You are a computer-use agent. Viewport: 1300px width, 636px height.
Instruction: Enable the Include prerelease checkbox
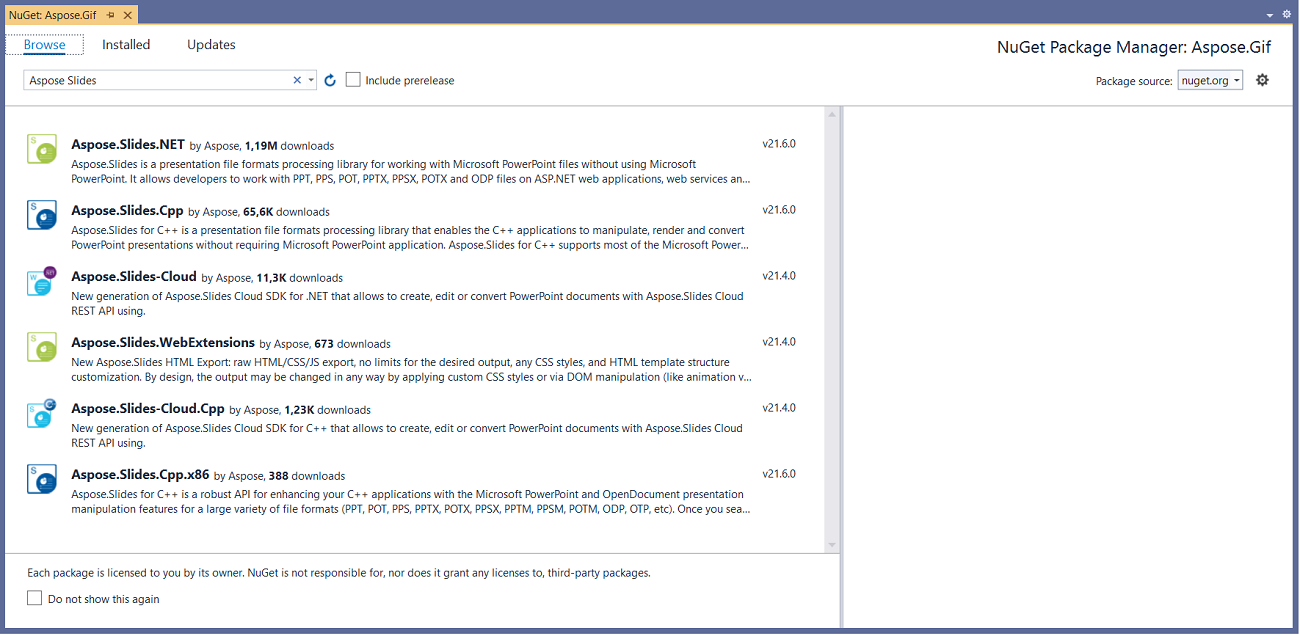click(x=353, y=79)
